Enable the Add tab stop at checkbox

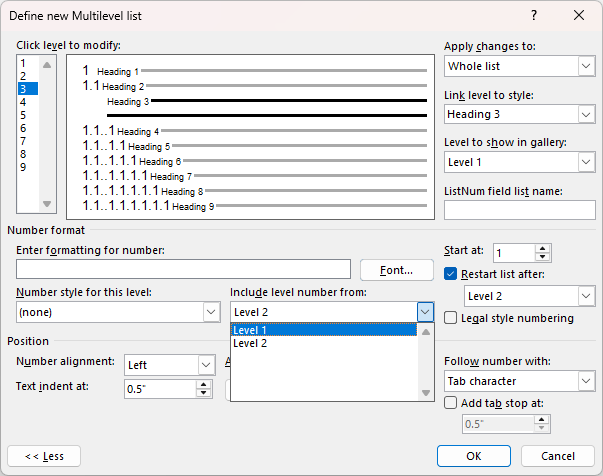point(450,403)
